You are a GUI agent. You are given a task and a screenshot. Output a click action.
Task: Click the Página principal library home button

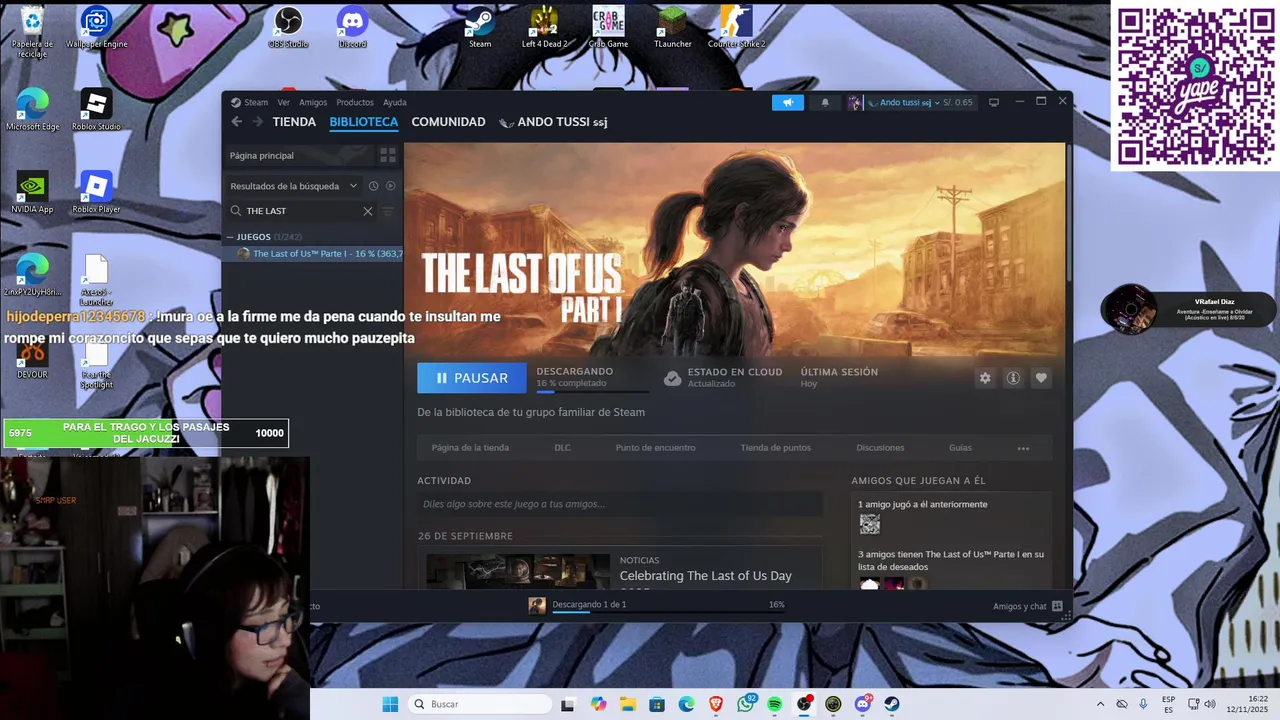click(298, 155)
